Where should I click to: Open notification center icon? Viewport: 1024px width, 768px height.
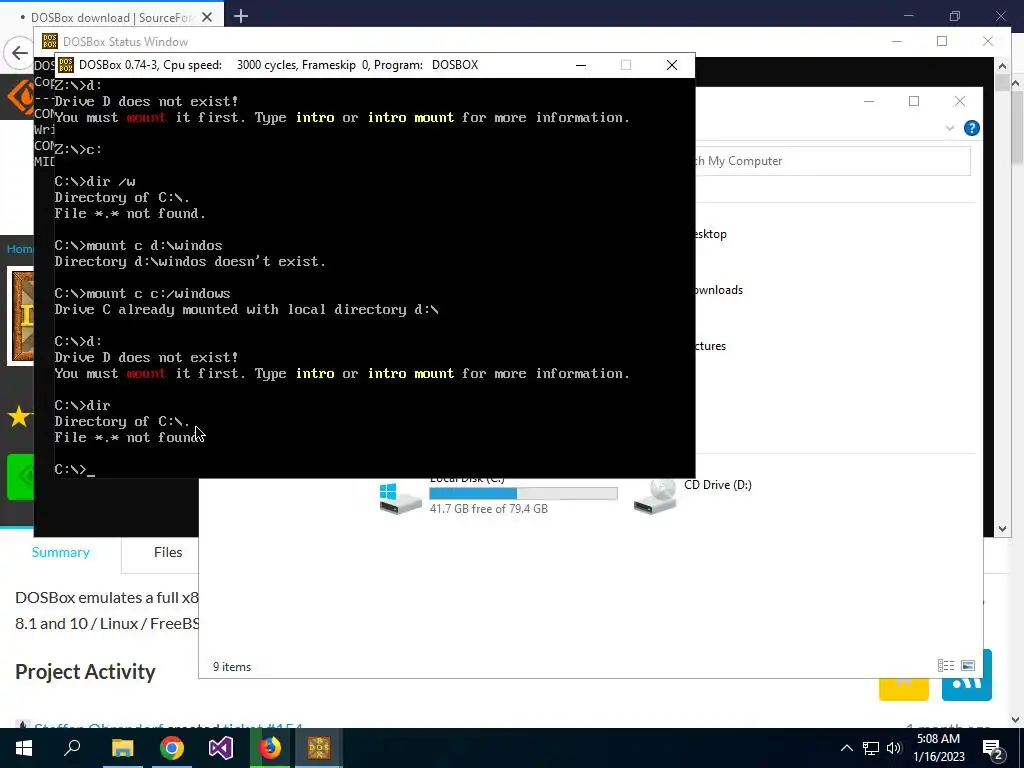click(993, 750)
